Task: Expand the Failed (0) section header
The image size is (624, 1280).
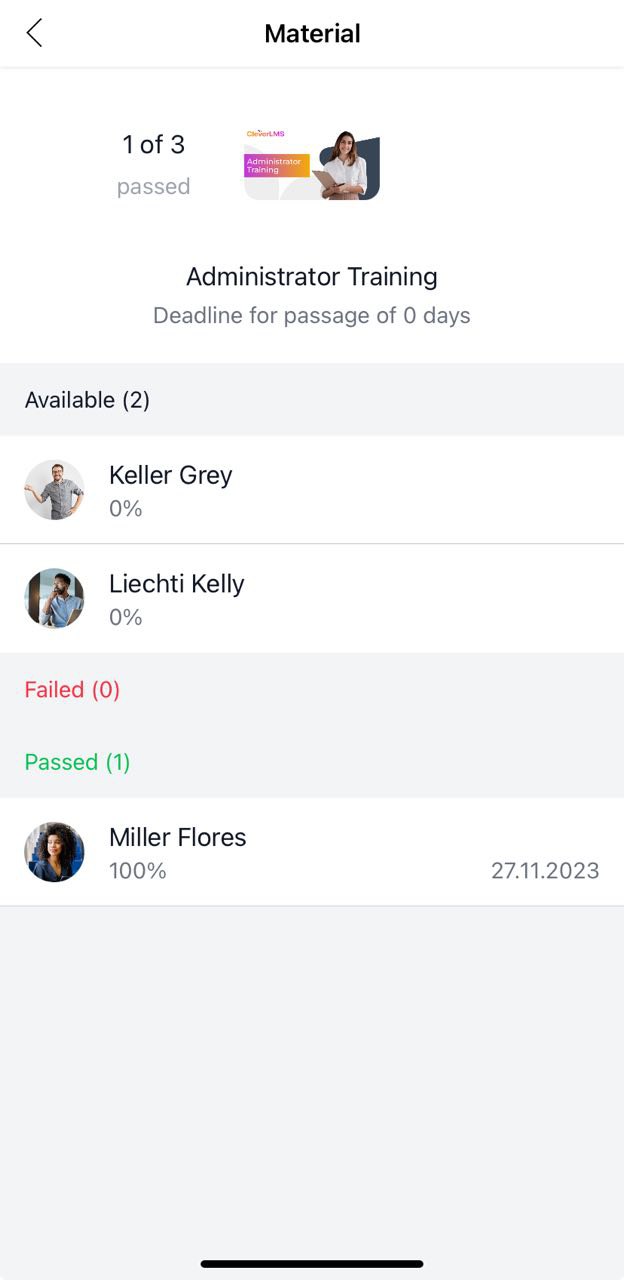Action: [x=312, y=690]
